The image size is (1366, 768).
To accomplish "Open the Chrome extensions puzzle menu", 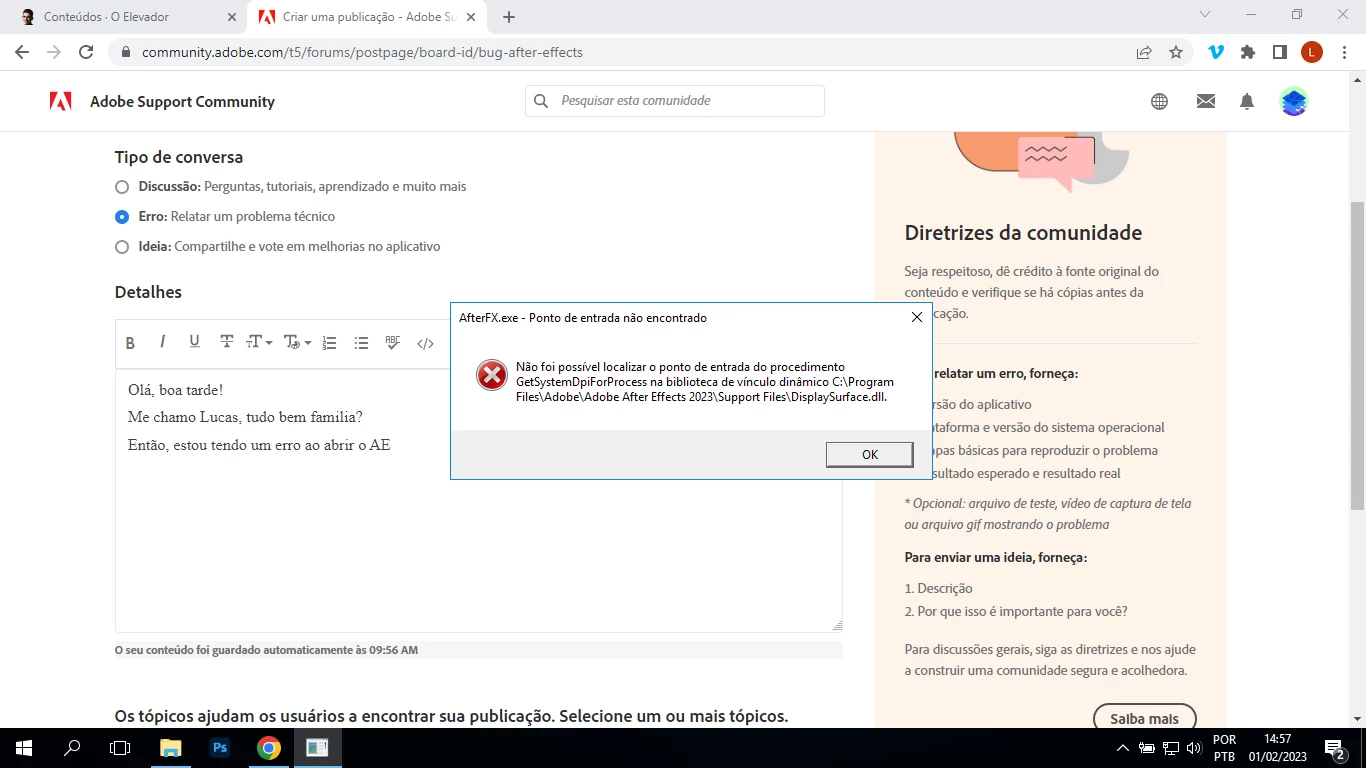I will click(1248, 52).
